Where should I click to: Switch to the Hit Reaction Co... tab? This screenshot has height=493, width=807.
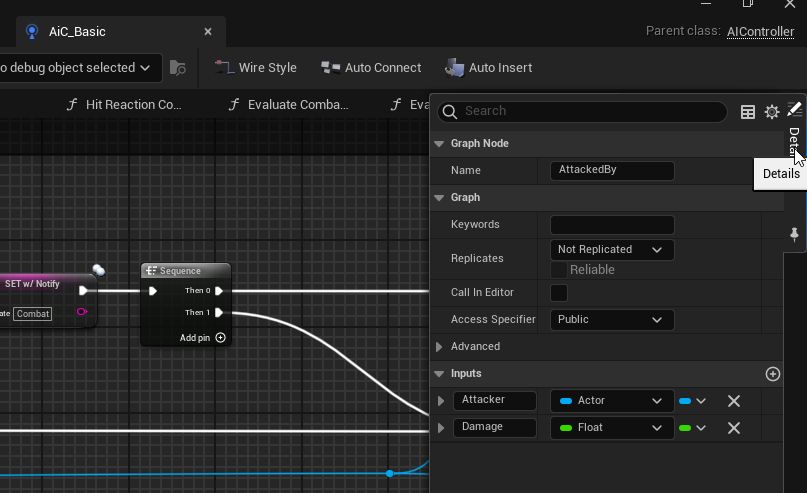(124, 104)
